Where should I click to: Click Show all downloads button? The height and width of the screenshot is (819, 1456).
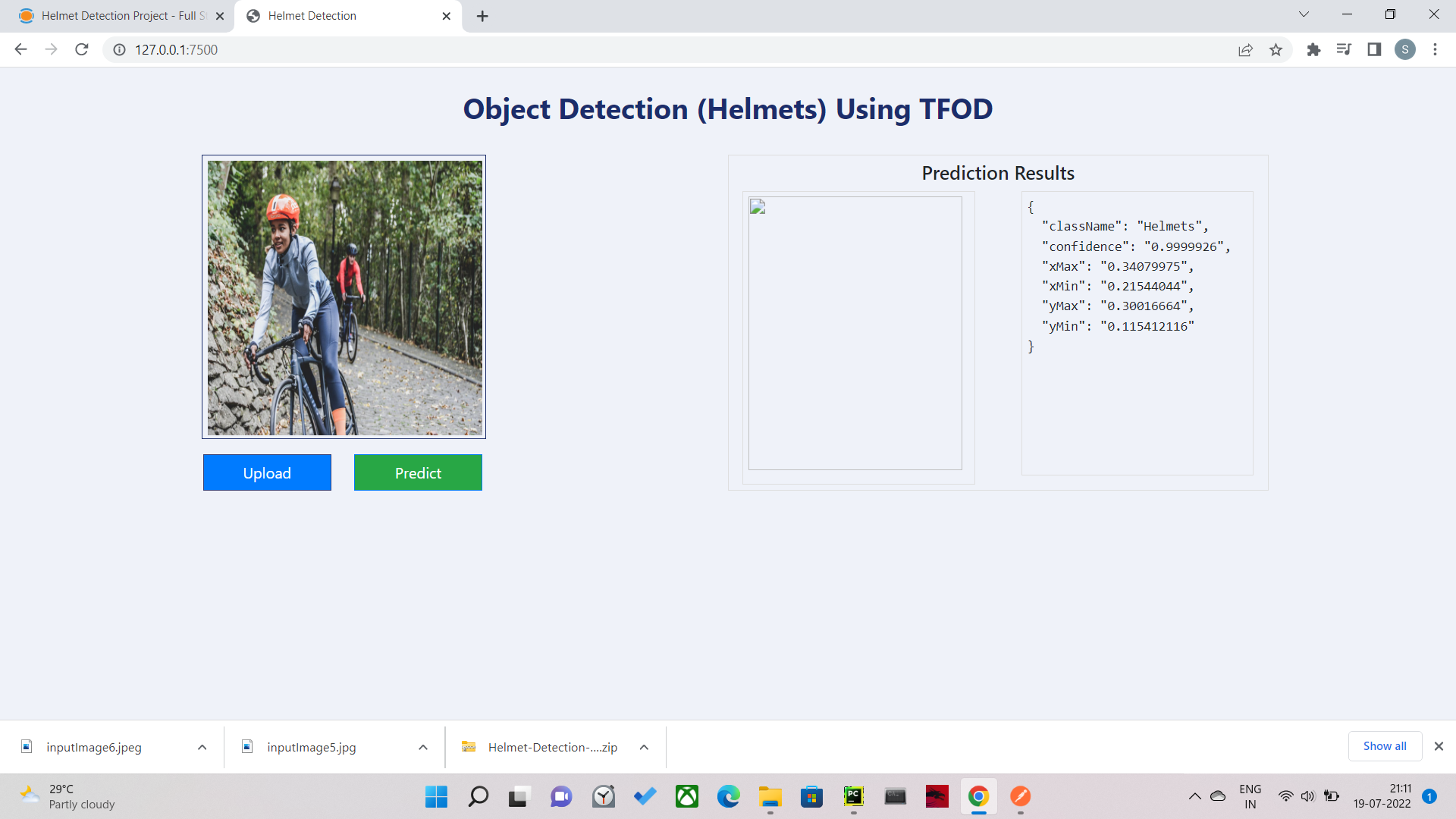coord(1385,746)
